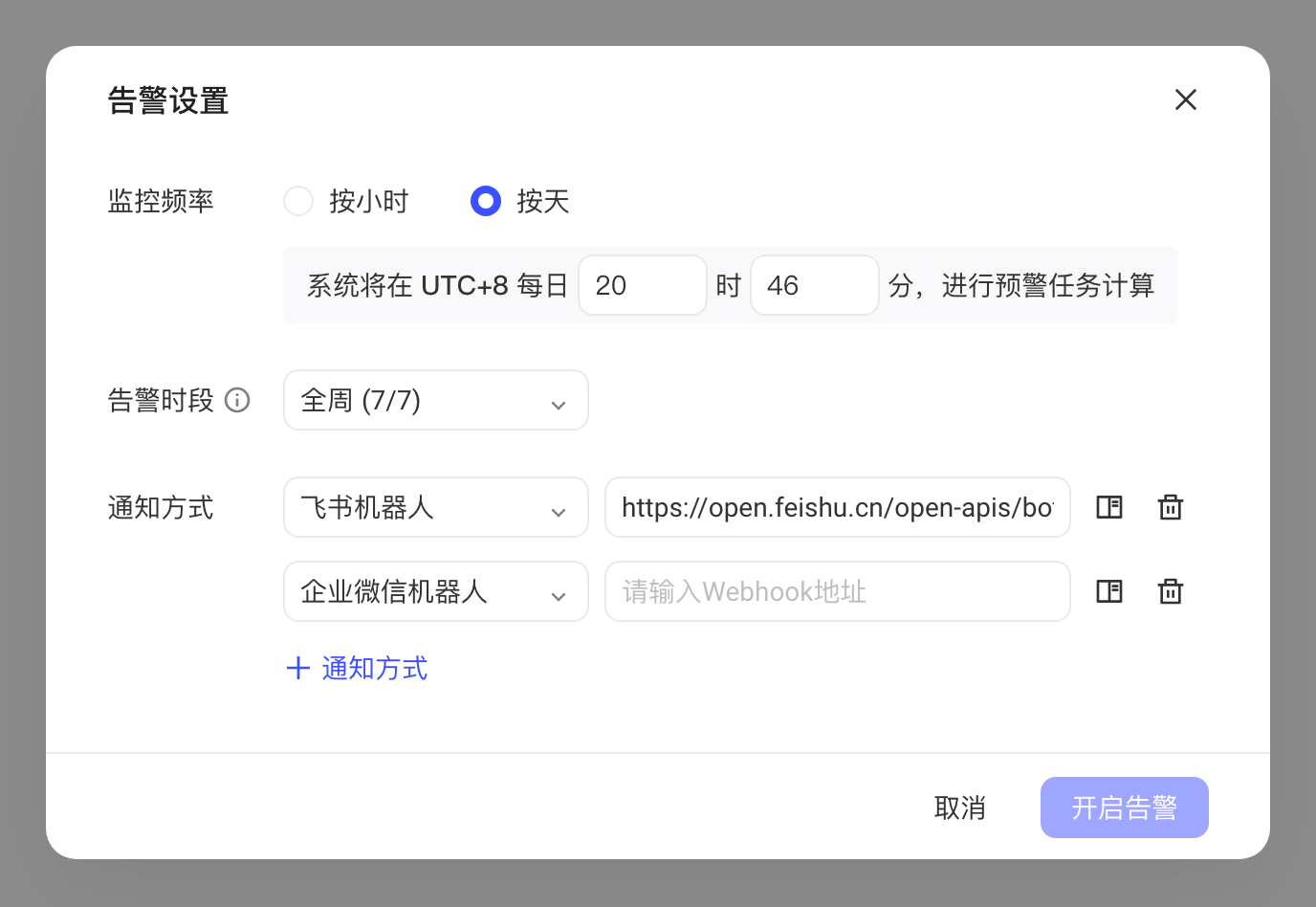Click the 告警设置 dialog title
The image size is (1316, 907).
[168, 100]
